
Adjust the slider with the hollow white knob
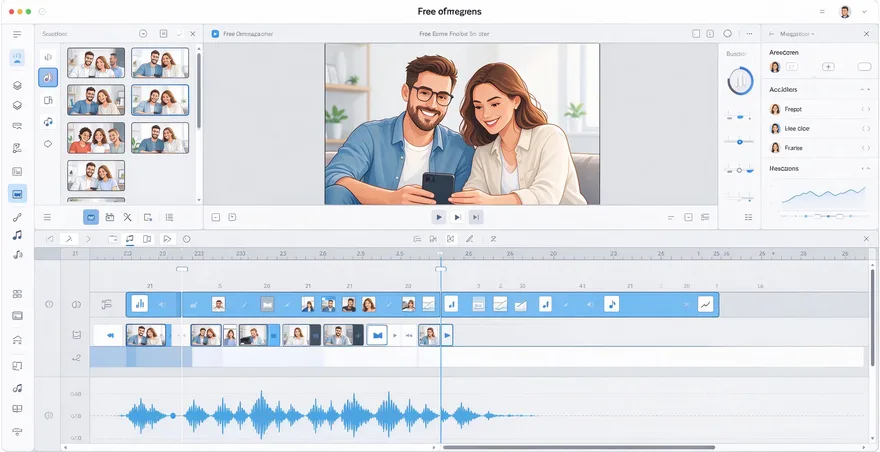[x=739, y=170]
